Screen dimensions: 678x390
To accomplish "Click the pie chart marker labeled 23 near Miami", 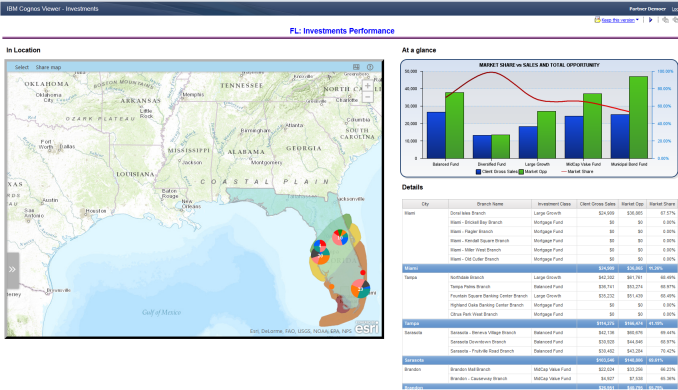I will (x=360, y=288).
